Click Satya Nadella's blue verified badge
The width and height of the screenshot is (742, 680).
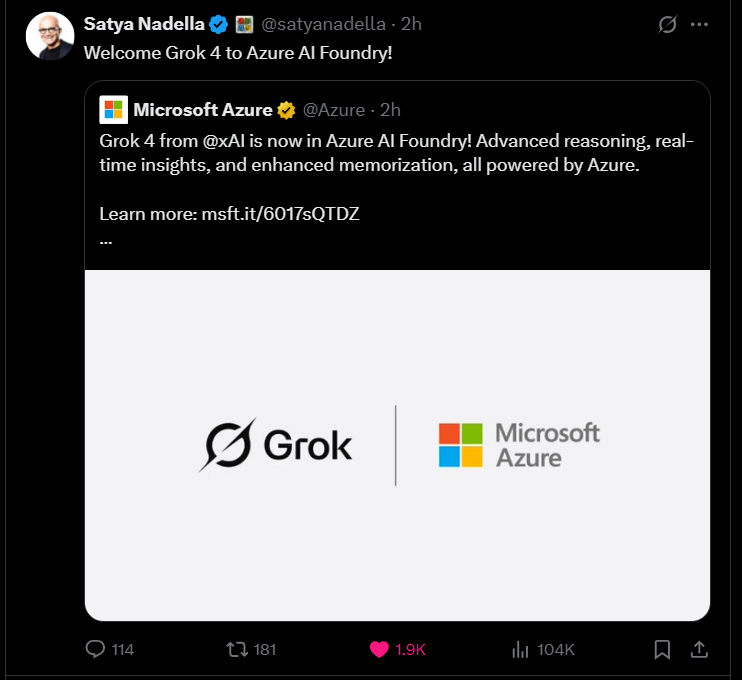(x=218, y=24)
